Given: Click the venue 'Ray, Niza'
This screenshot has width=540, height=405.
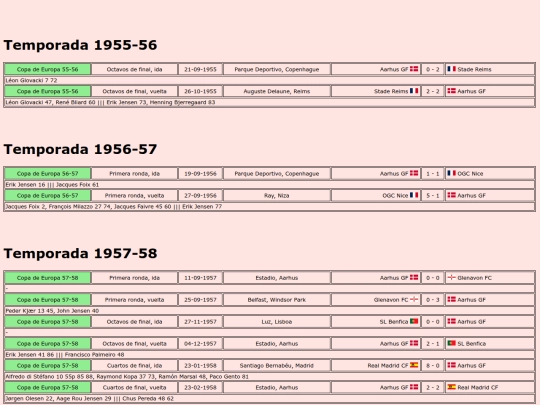Looking at the screenshot, I should click(277, 196).
